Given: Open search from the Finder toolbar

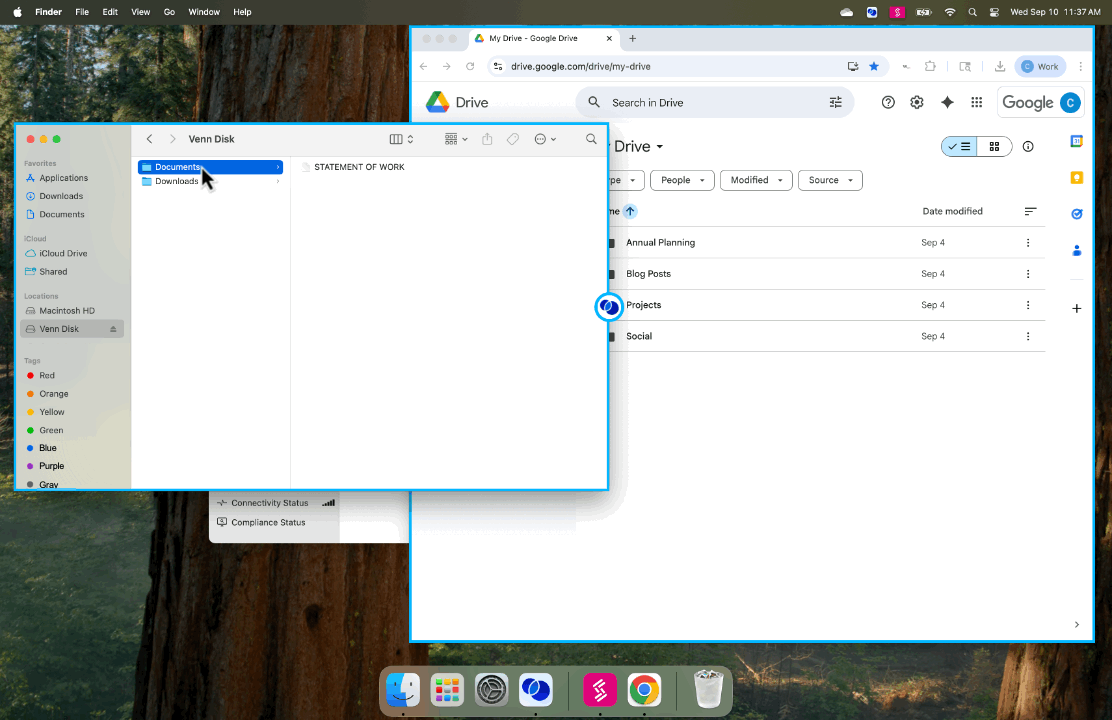Looking at the screenshot, I should click(591, 139).
